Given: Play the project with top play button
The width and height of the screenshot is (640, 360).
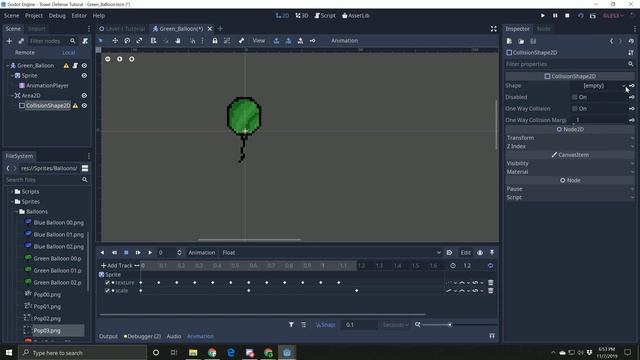Looking at the screenshot, I should (x=543, y=16).
